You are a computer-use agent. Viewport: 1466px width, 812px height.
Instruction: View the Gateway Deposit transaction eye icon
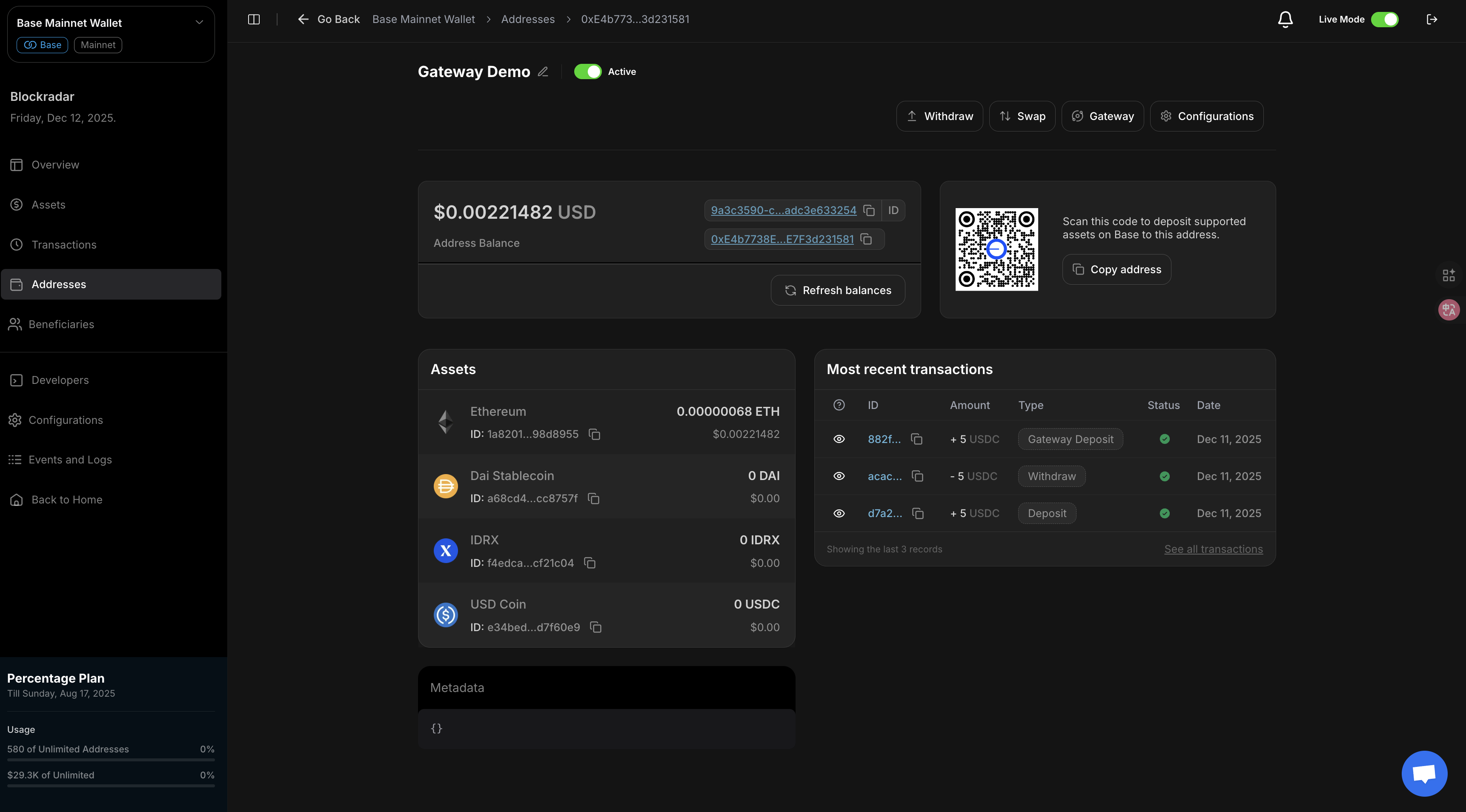[x=839, y=439]
